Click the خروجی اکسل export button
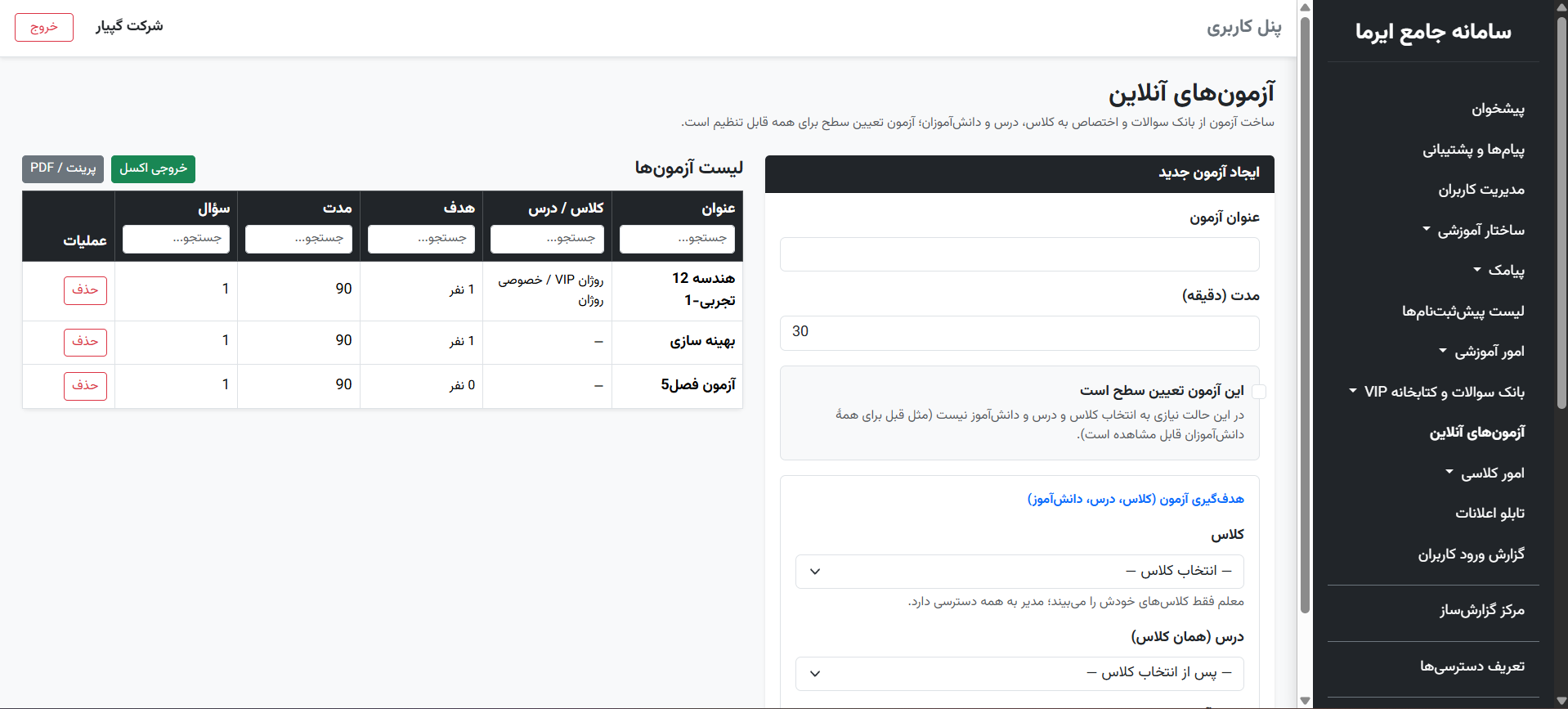Image resolution: width=1568 pixels, height=709 pixels. click(x=153, y=168)
